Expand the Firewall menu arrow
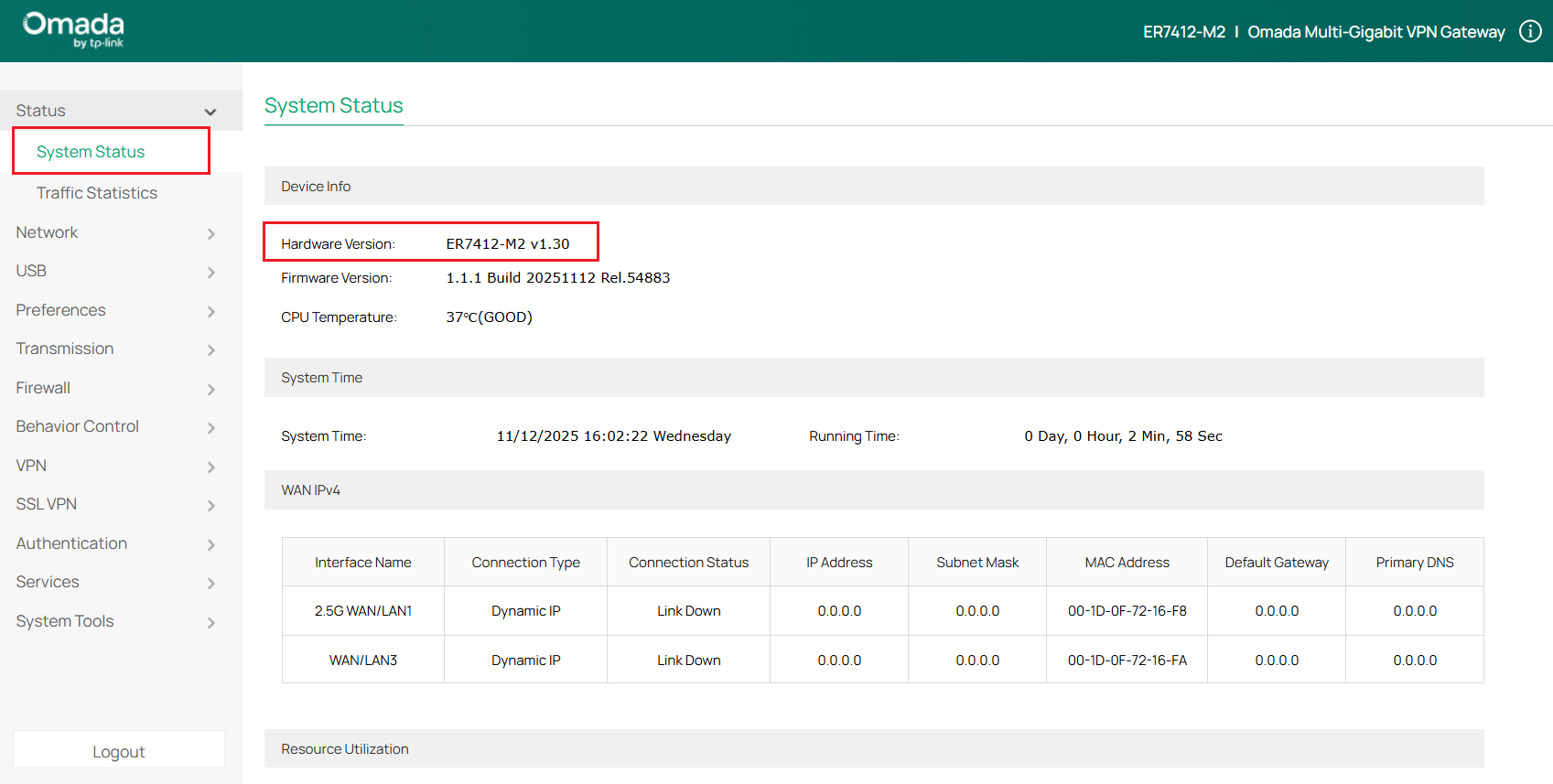The width and height of the screenshot is (1553, 784). tap(211, 390)
